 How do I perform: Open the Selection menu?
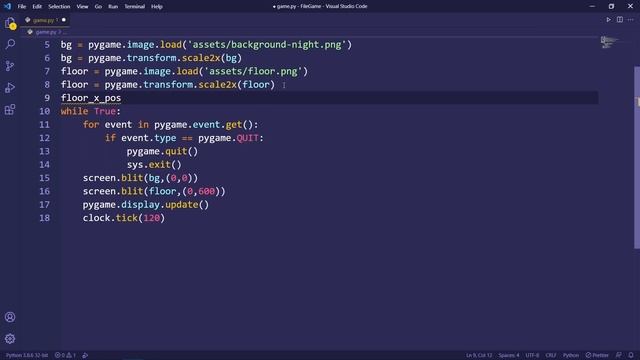[x=59, y=7]
